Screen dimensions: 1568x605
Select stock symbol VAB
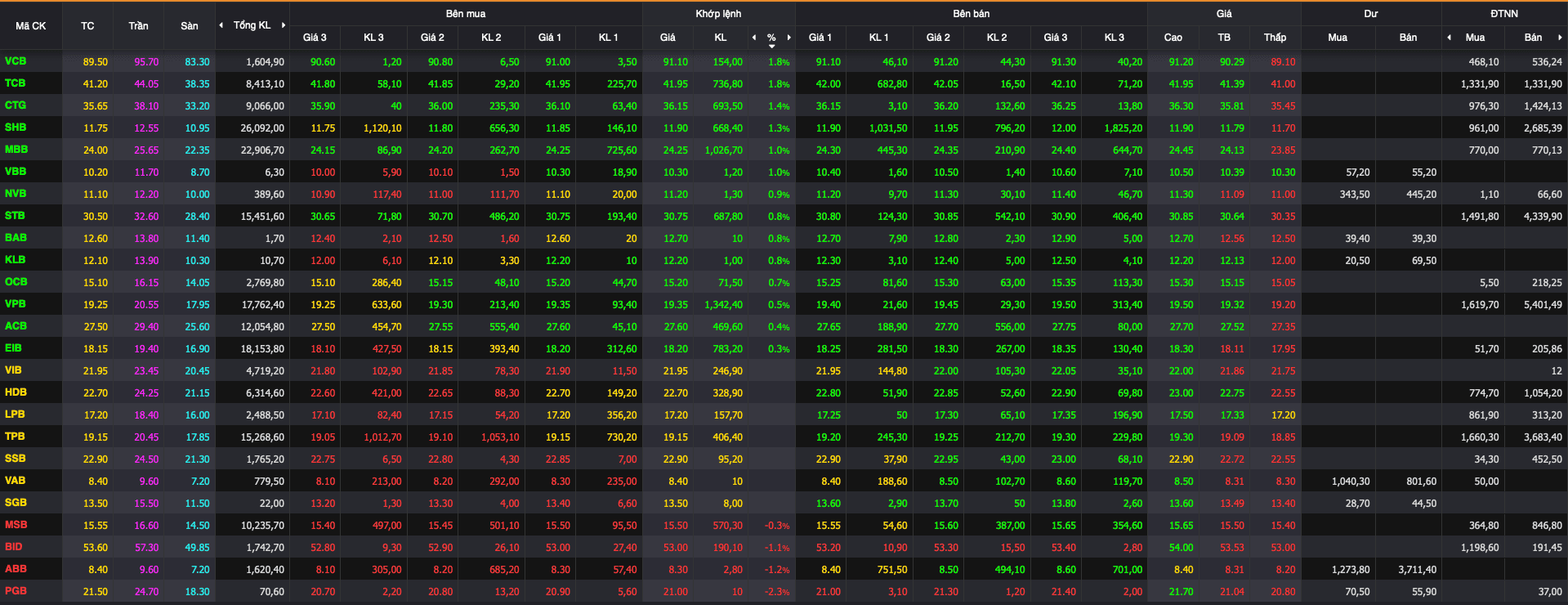click(15, 481)
